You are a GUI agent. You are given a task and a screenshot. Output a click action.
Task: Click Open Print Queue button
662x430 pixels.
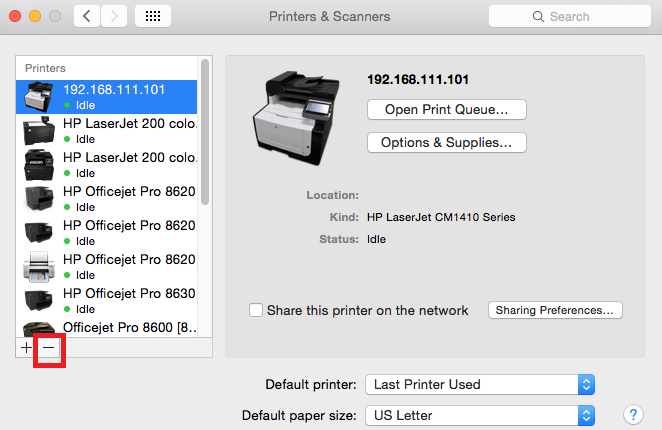click(446, 108)
